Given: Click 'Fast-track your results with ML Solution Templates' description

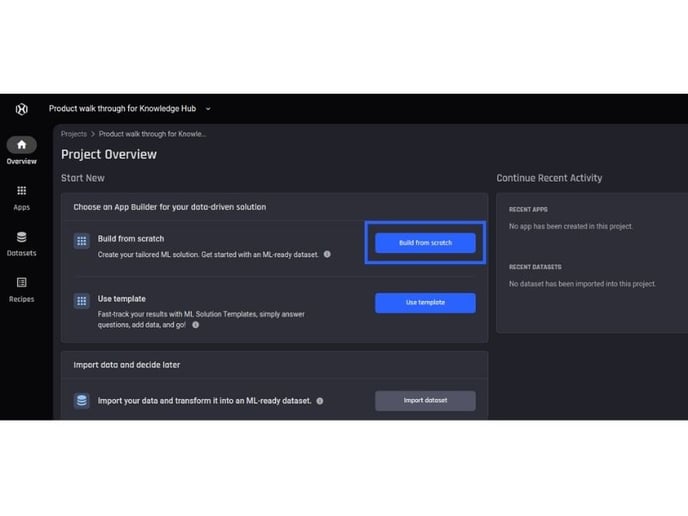Looking at the screenshot, I should [201, 319].
